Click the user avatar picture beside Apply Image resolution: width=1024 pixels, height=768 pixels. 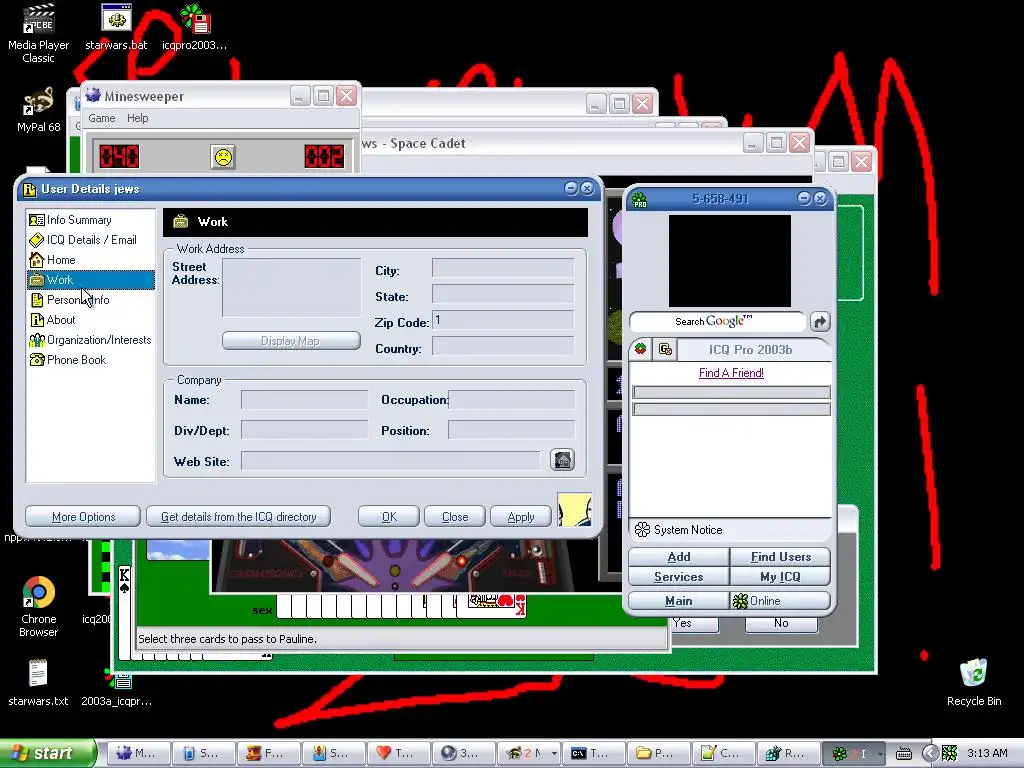click(x=575, y=510)
